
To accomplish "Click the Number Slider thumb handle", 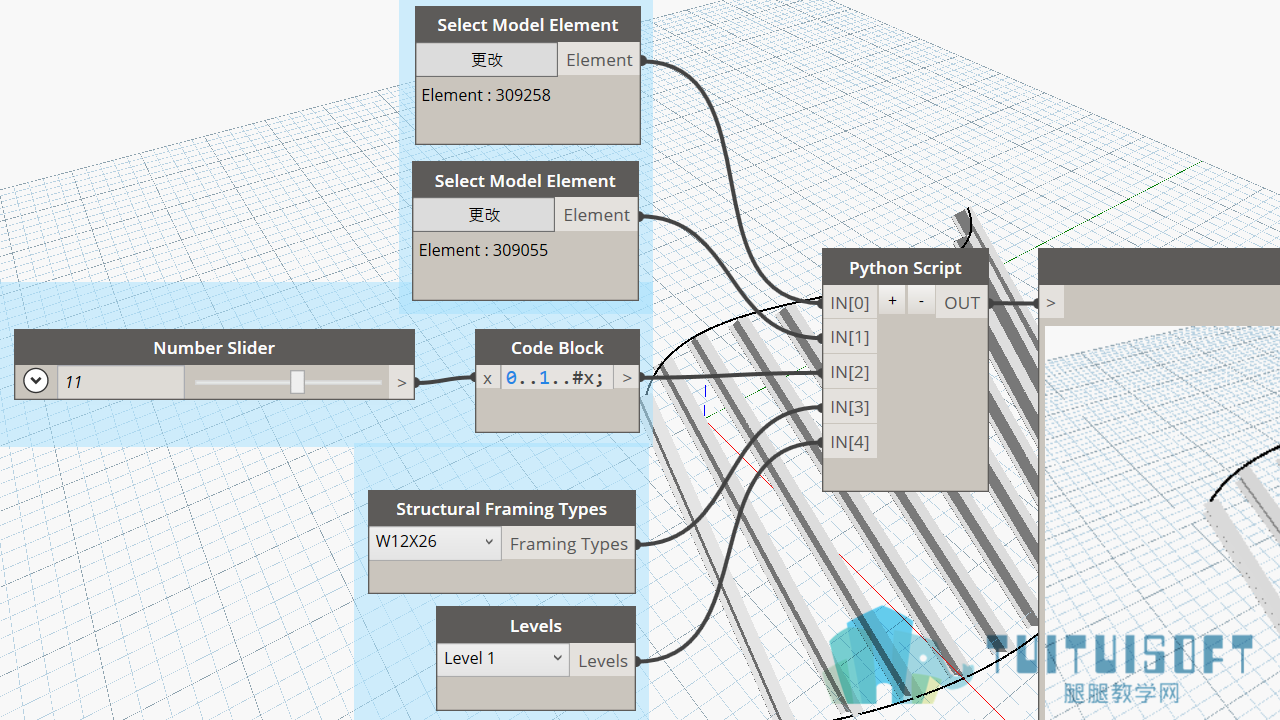I will click(x=297, y=381).
